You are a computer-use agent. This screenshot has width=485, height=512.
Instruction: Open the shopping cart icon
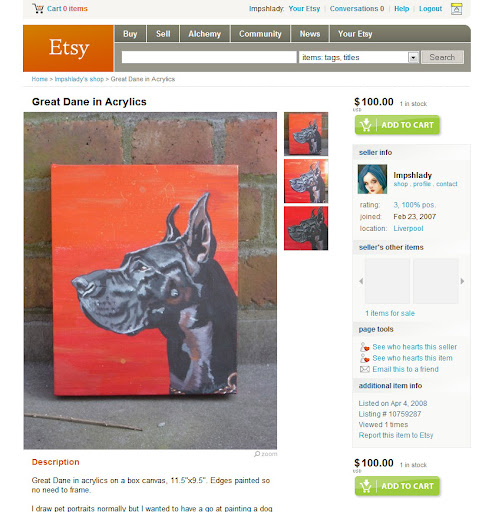tap(38, 8)
